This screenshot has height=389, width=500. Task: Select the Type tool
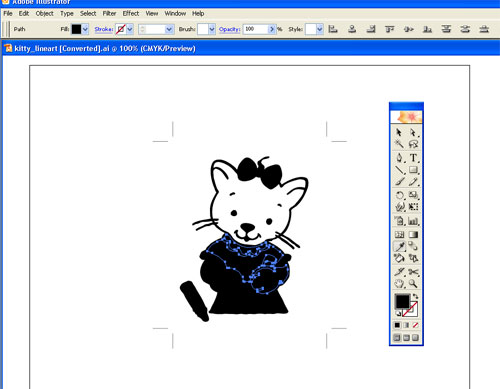click(x=413, y=158)
